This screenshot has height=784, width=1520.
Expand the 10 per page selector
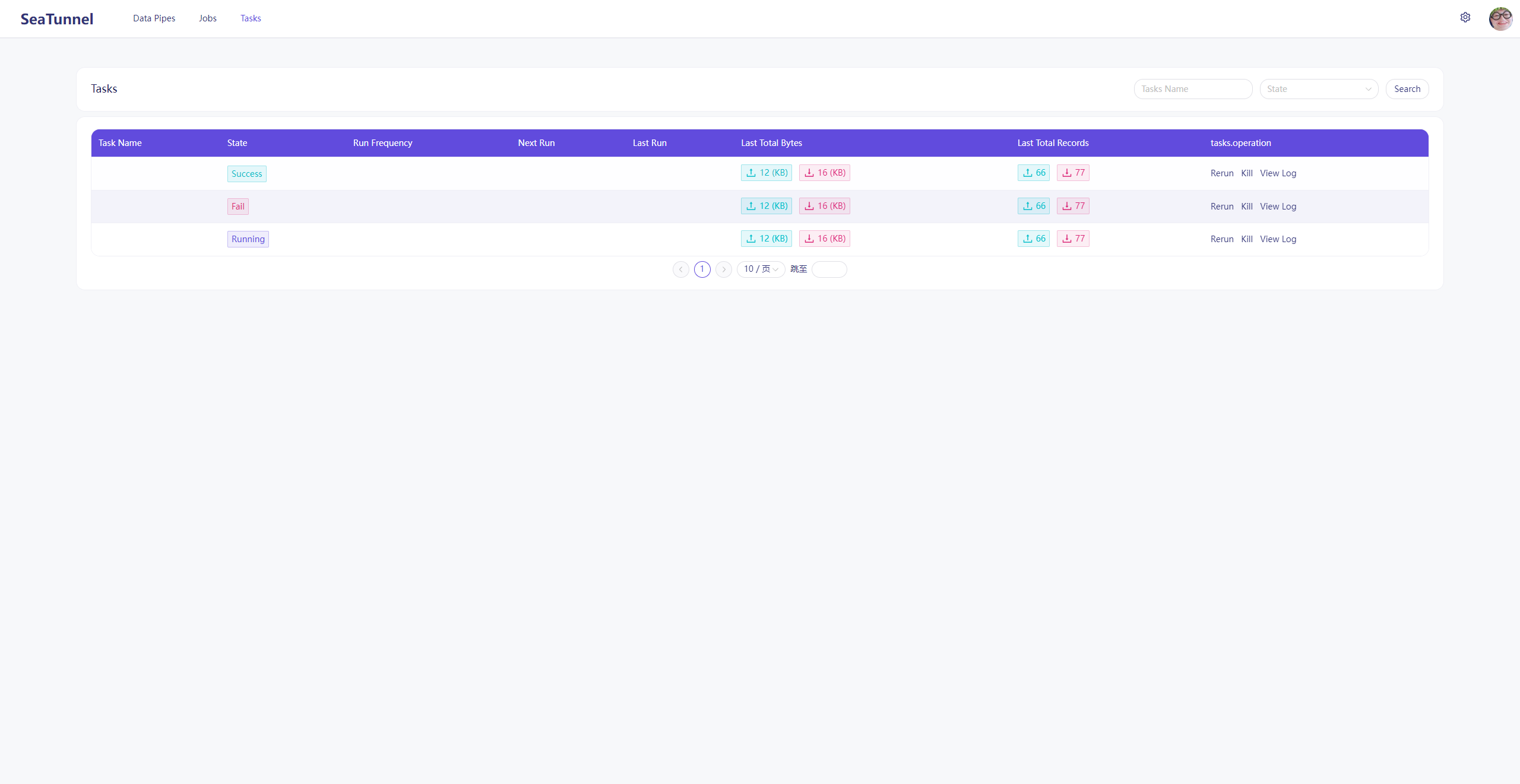[x=761, y=269]
